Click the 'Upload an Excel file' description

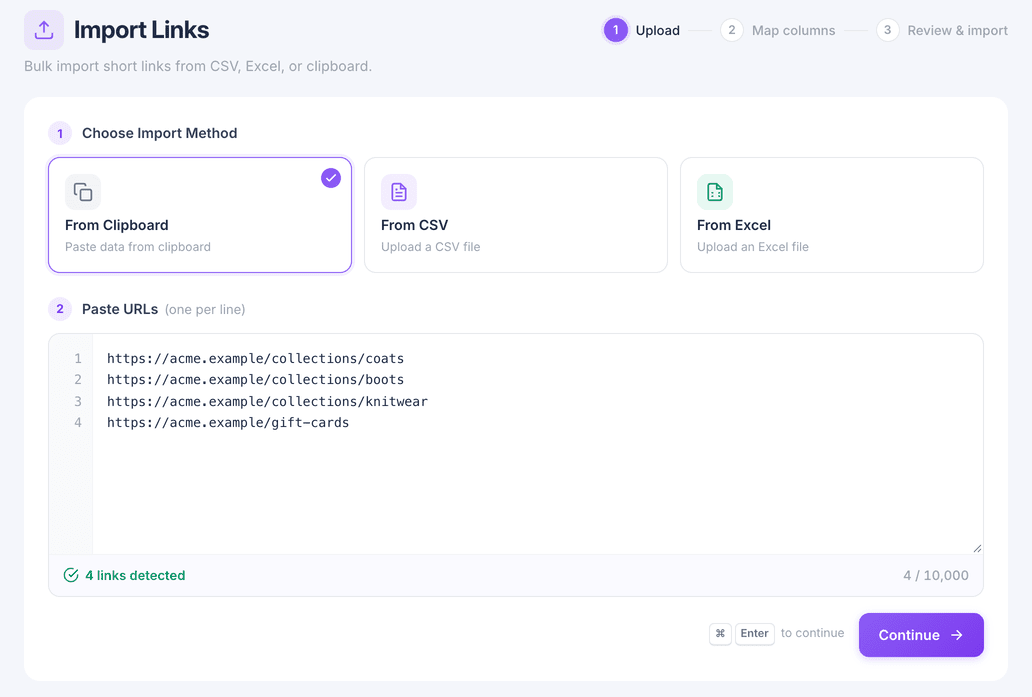click(x=753, y=247)
